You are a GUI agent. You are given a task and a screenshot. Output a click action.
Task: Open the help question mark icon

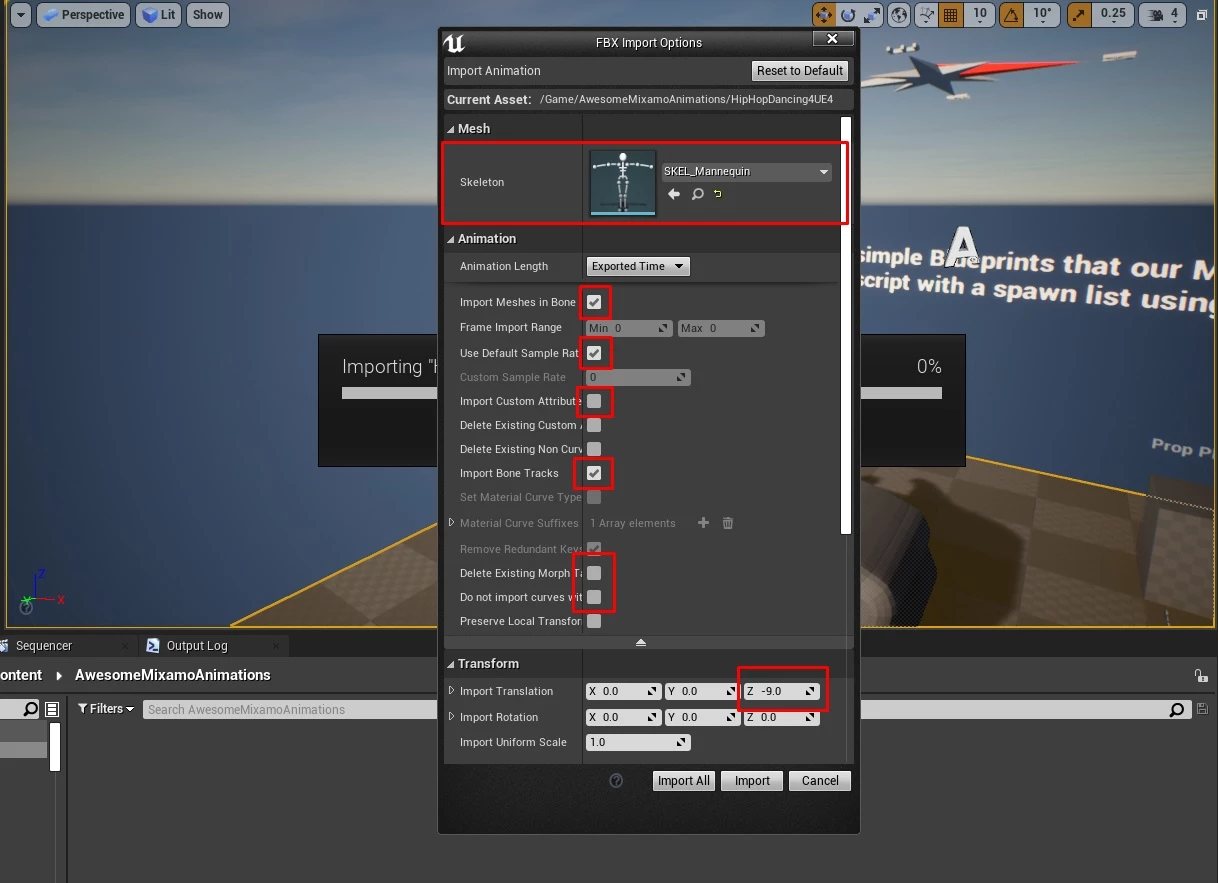(x=616, y=781)
